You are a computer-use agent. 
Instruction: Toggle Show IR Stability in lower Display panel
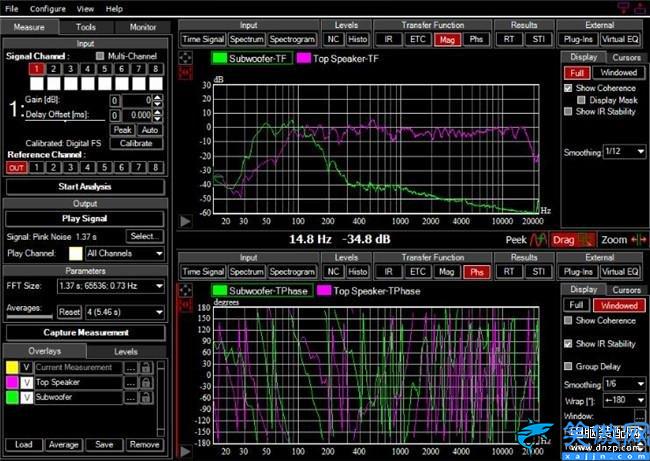tap(568, 344)
